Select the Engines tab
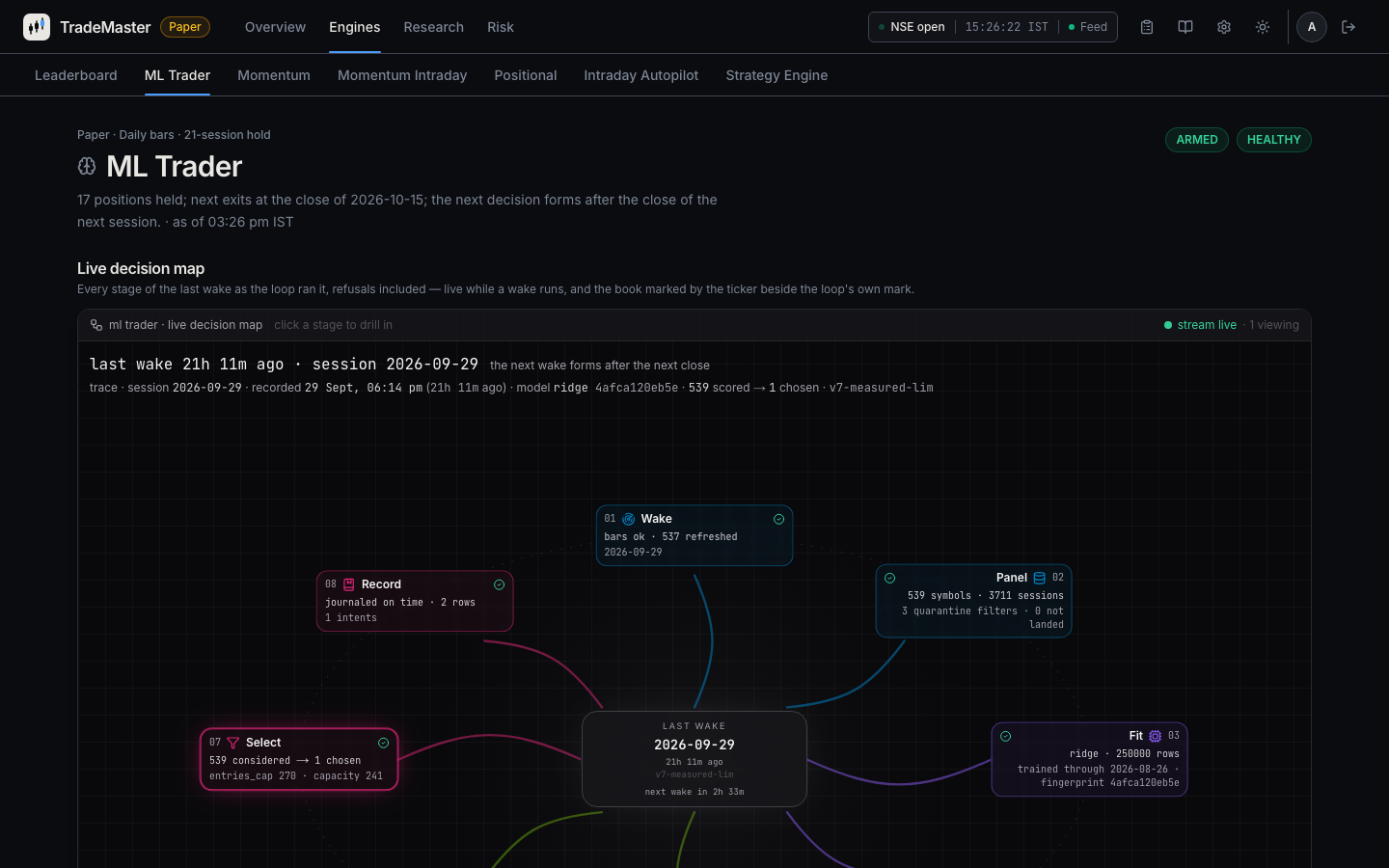Viewport: 1389px width, 868px height. (354, 27)
